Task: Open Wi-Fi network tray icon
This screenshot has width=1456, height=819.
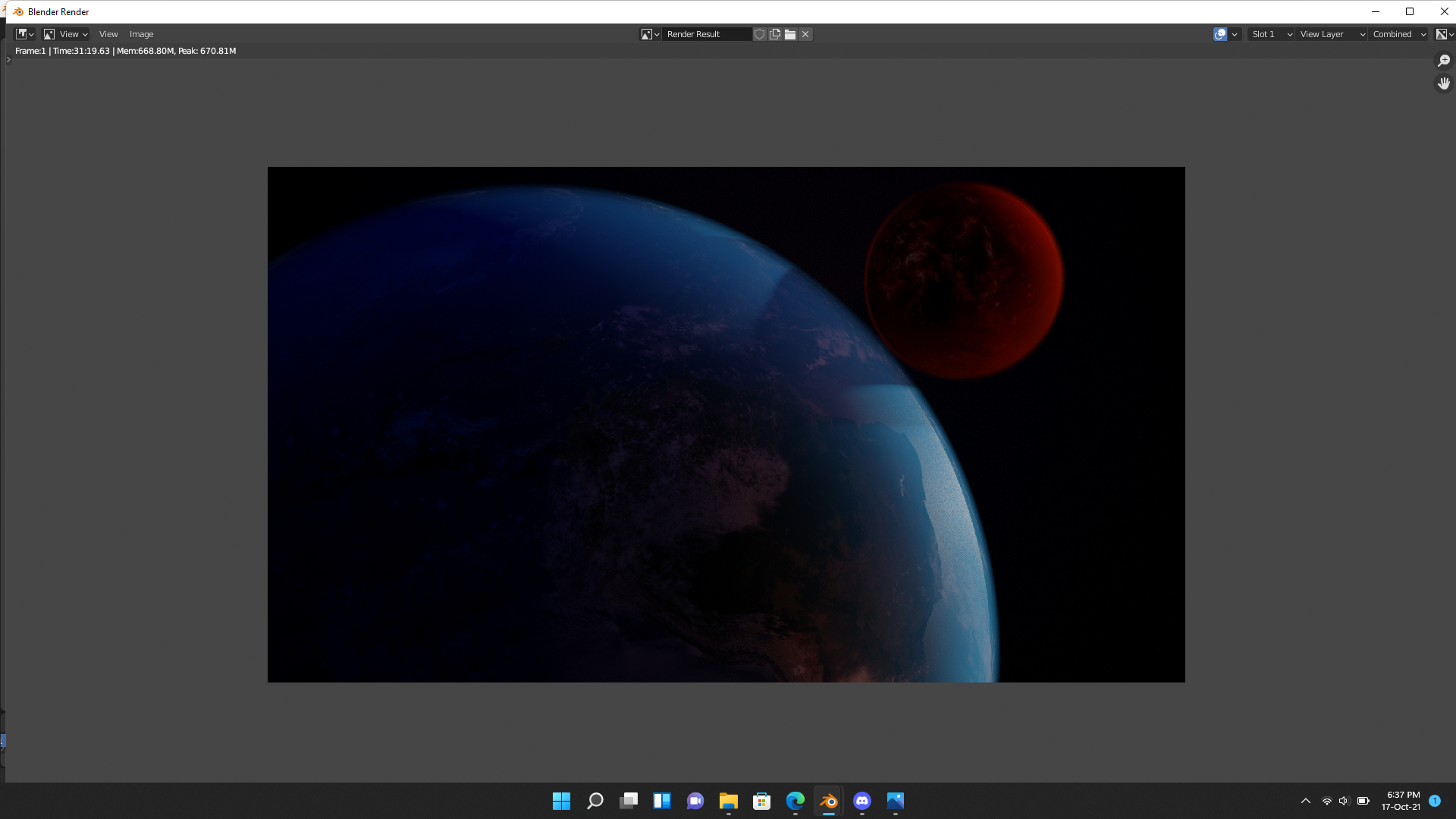Action: pyautogui.click(x=1327, y=801)
